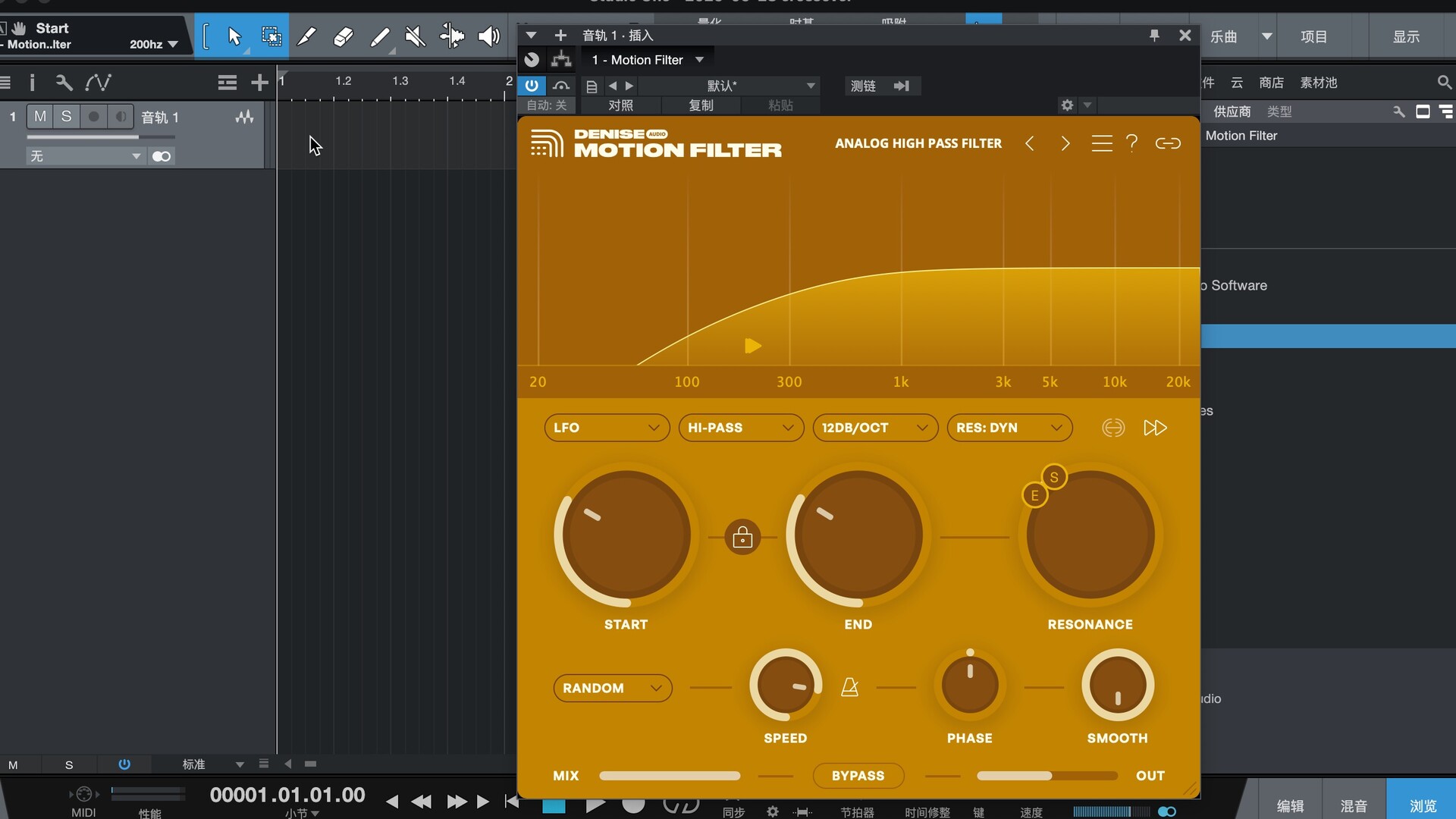The width and height of the screenshot is (1456, 819).
Task: Open the plugin hamburger menu
Action: [x=1101, y=143]
